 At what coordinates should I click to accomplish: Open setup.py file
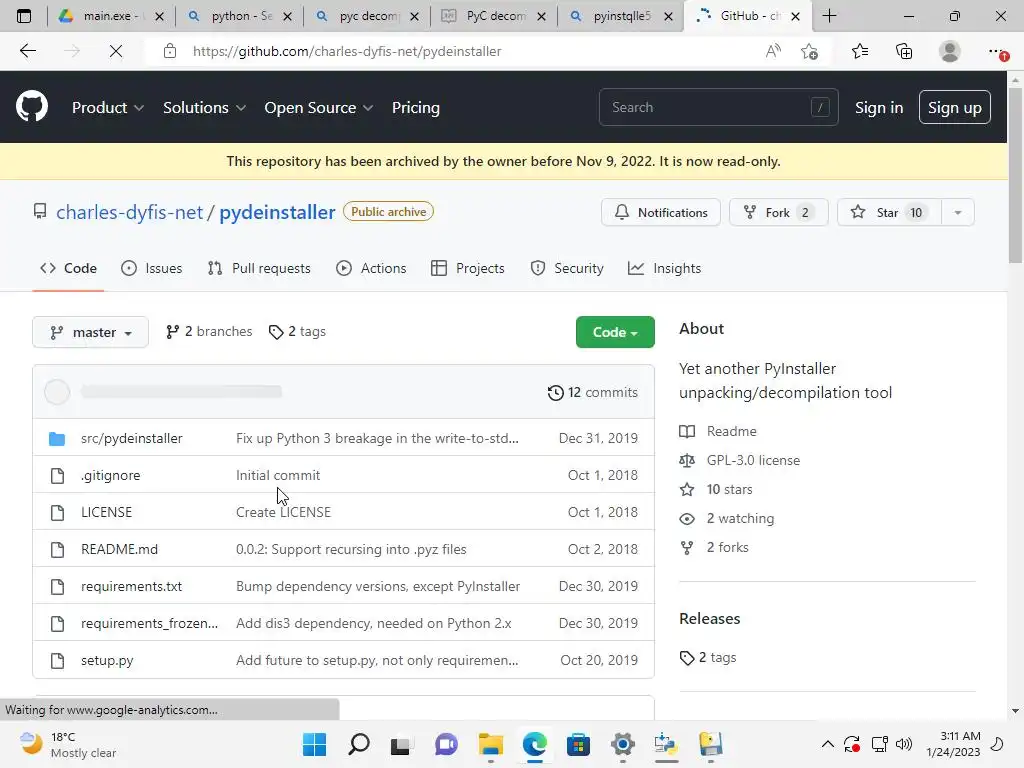coord(107,660)
